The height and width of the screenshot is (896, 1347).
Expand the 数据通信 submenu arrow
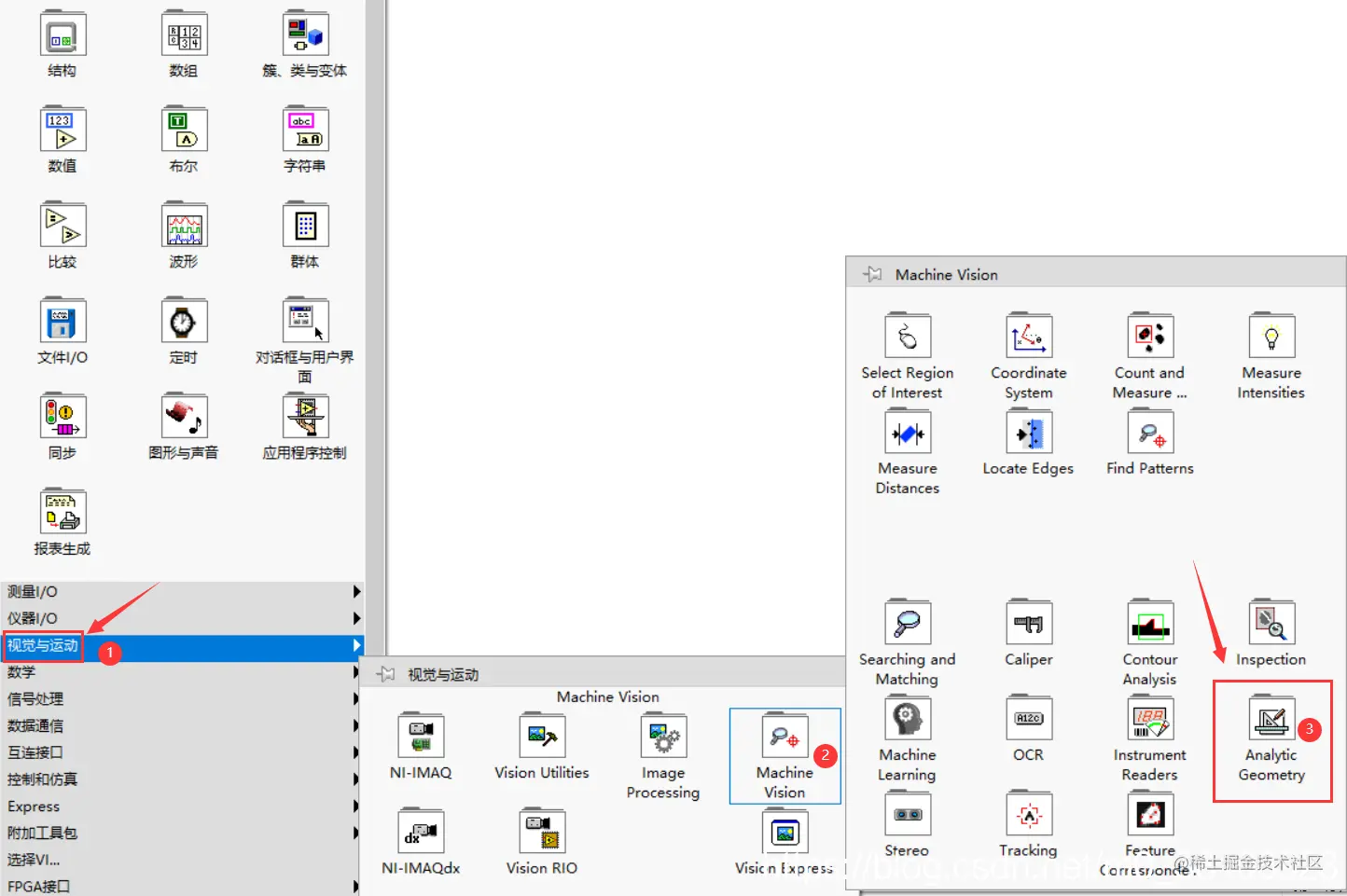click(x=356, y=725)
